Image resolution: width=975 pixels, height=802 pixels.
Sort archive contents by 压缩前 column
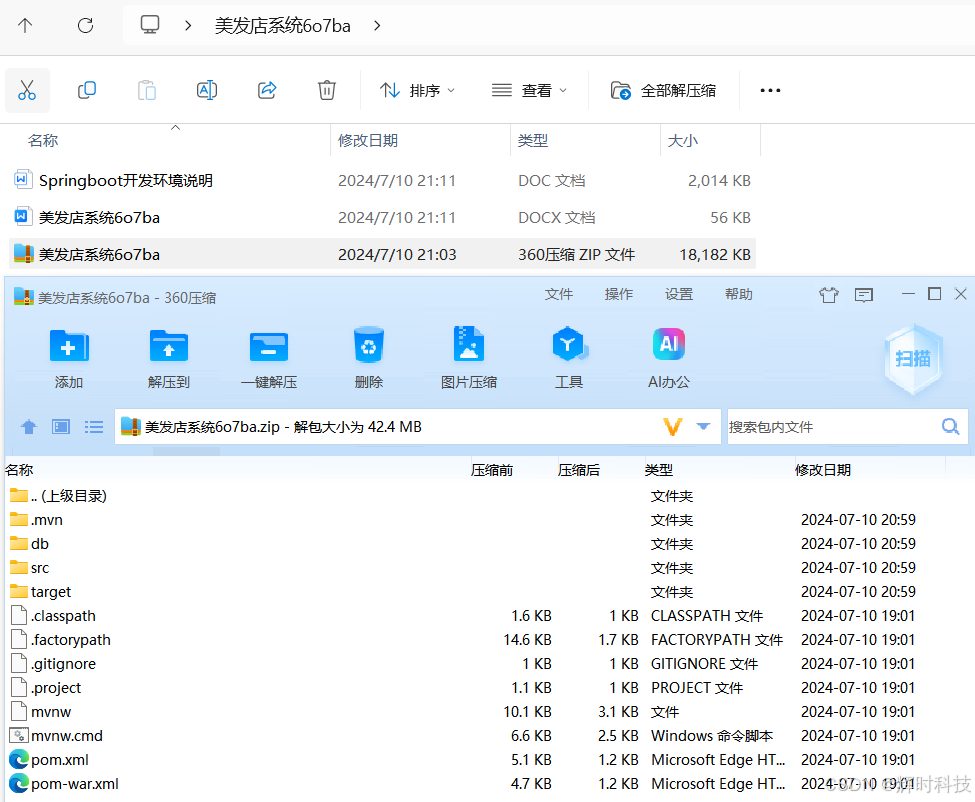pyautogui.click(x=492, y=470)
